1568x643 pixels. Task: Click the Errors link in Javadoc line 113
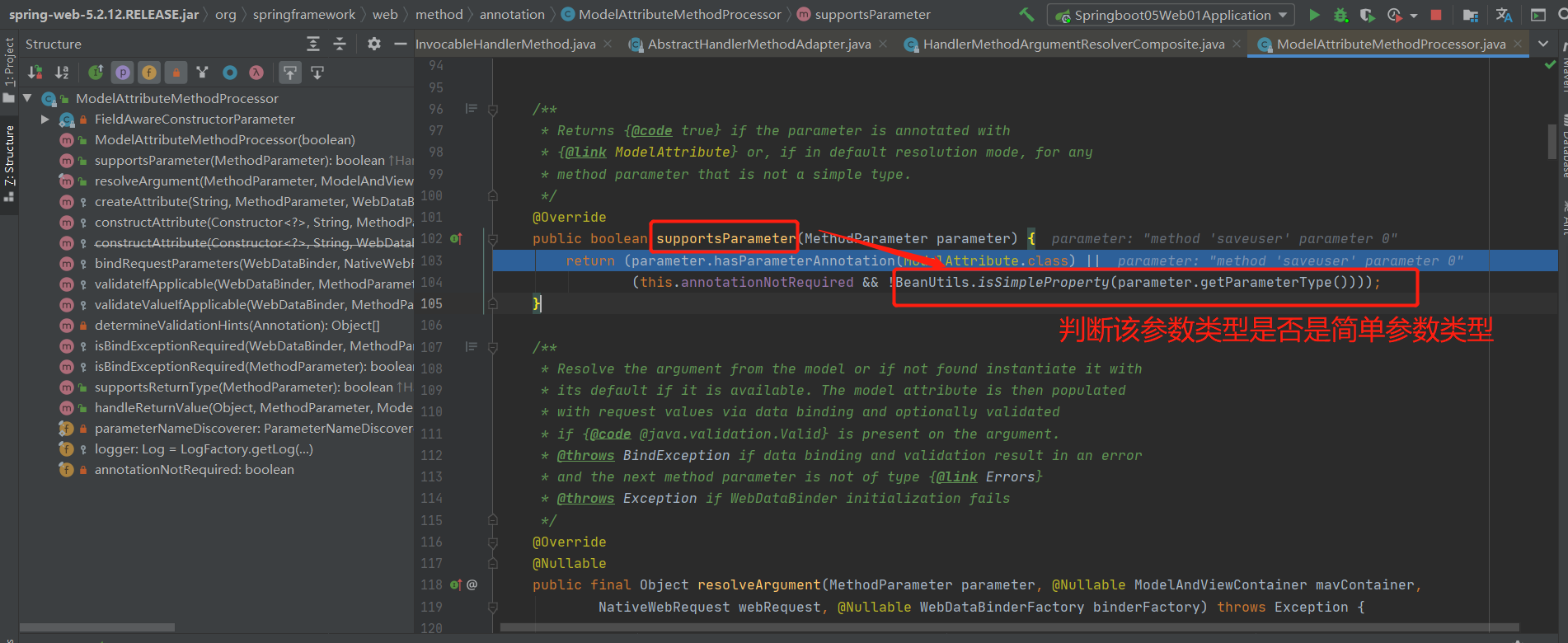point(1010,476)
